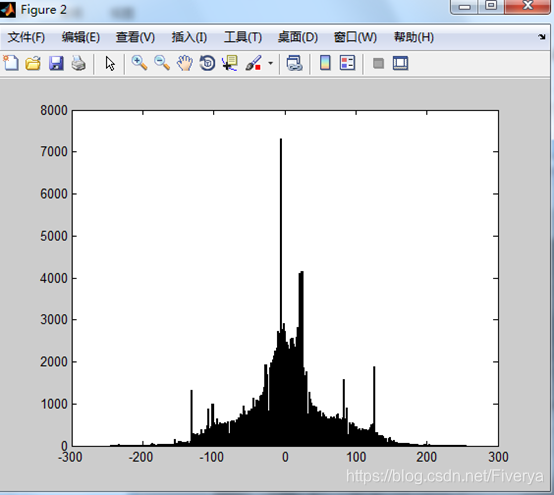Screen dimensions: 554x495
Task: Click the Hide Plot Tools icon
Action: [378, 64]
